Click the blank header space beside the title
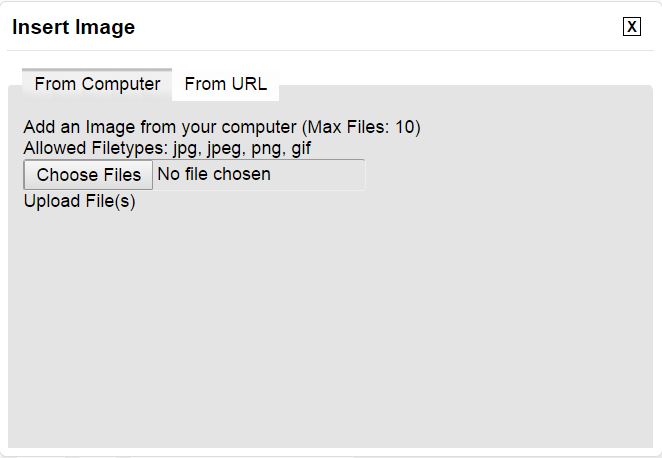Image resolution: width=662 pixels, height=458 pixels. (380, 27)
